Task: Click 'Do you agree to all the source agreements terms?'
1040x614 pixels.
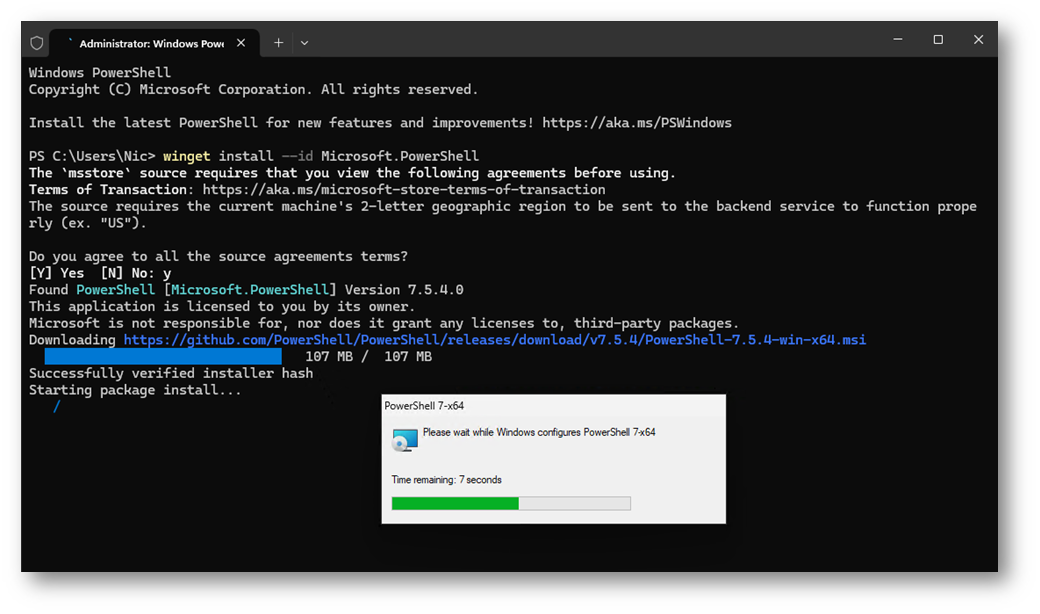Action: pos(218,257)
